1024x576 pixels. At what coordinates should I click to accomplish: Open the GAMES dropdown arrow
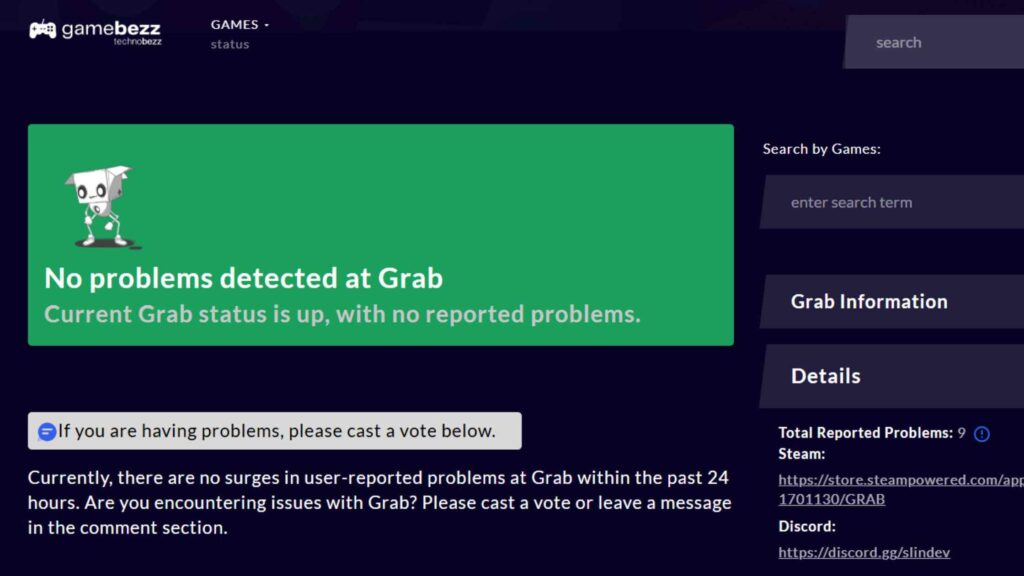coord(265,24)
